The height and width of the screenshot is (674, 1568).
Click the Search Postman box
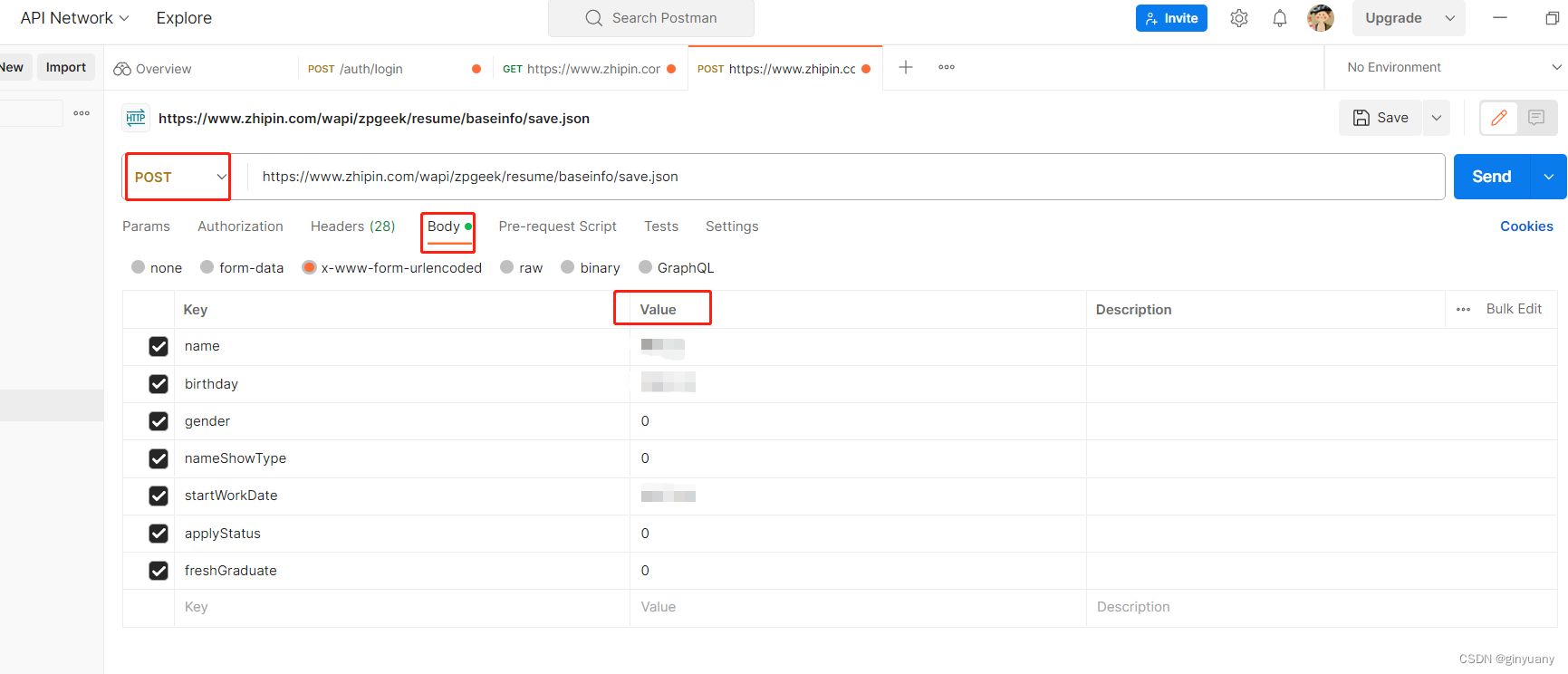pos(651,18)
